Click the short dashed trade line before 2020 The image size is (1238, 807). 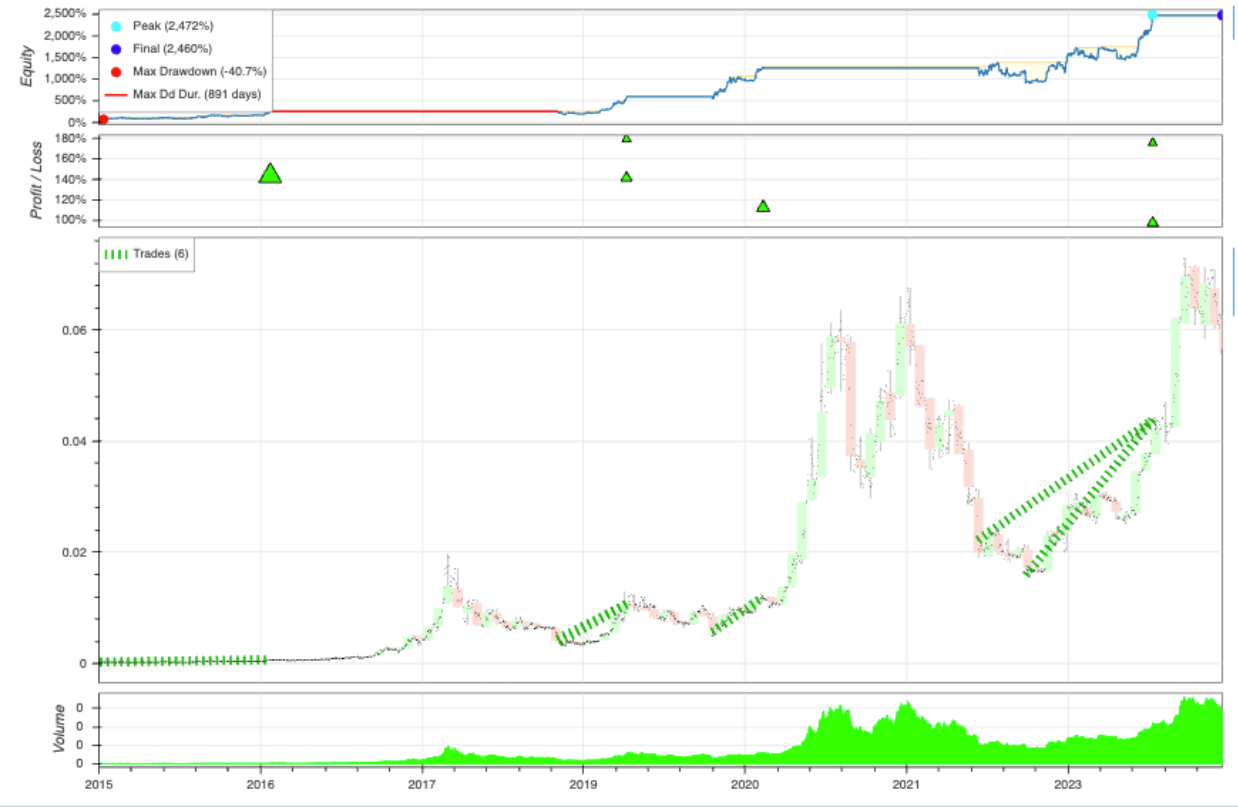[738, 614]
